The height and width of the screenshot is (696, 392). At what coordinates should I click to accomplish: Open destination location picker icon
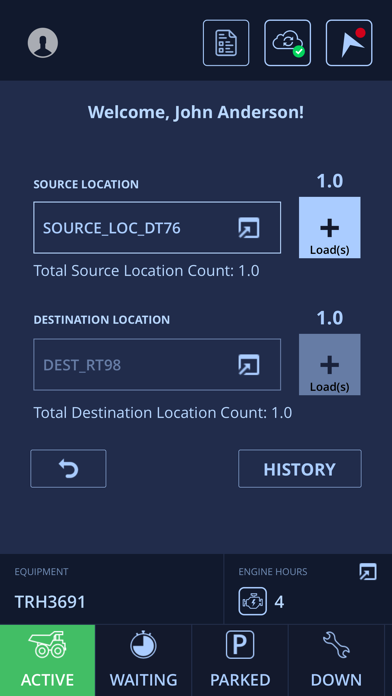pos(249,365)
